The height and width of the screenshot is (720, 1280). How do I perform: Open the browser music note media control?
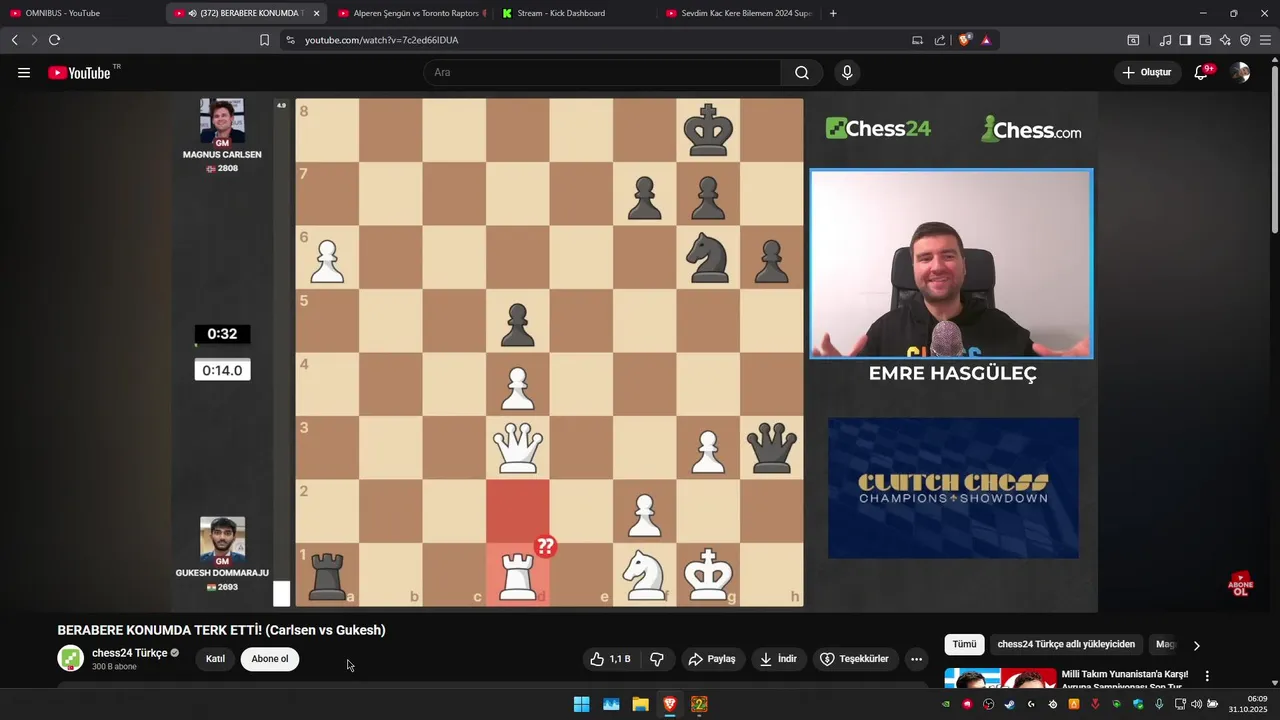(1165, 40)
